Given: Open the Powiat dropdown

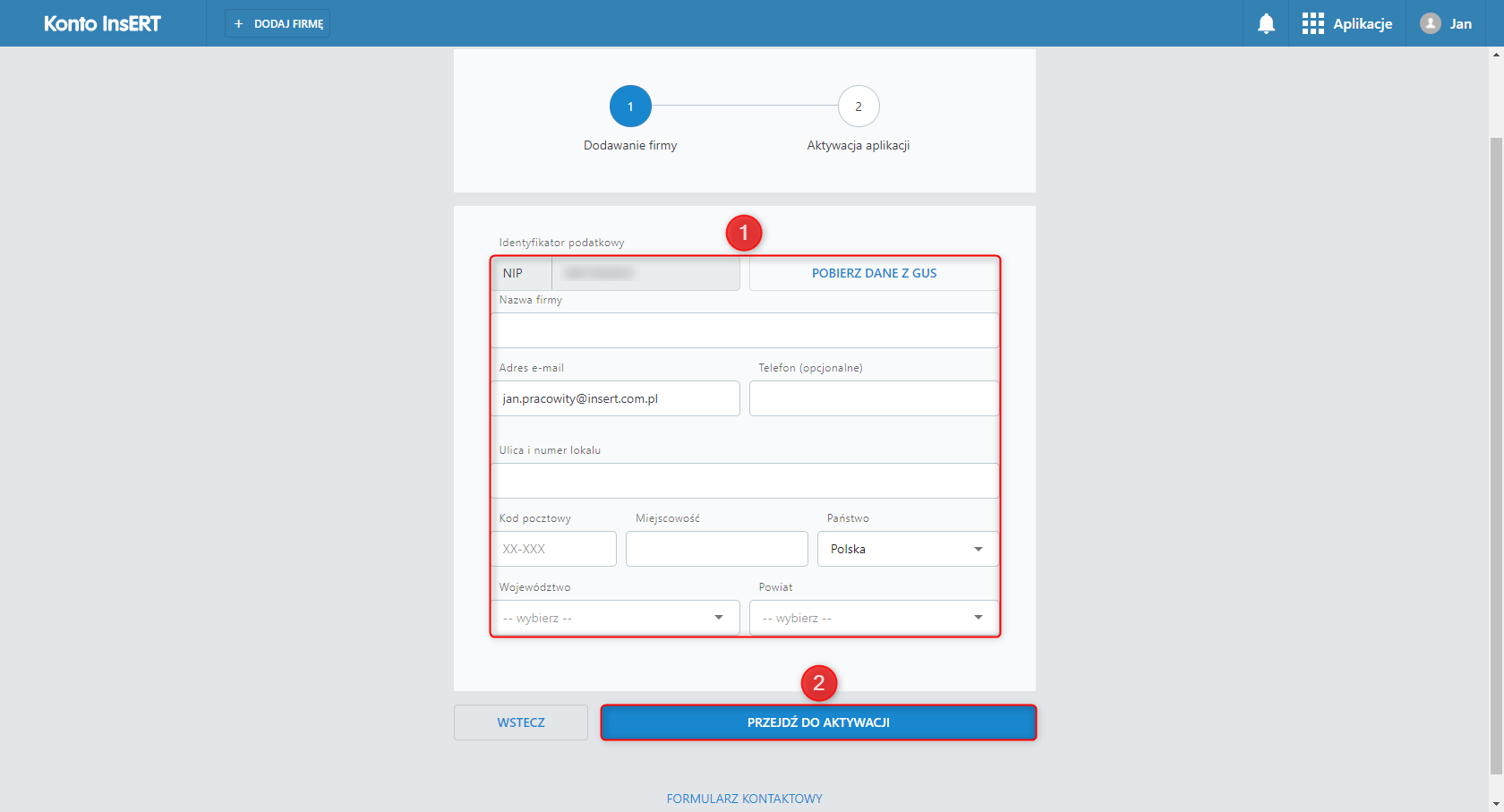Looking at the screenshot, I should pyautogui.click(x=874, y=618).
